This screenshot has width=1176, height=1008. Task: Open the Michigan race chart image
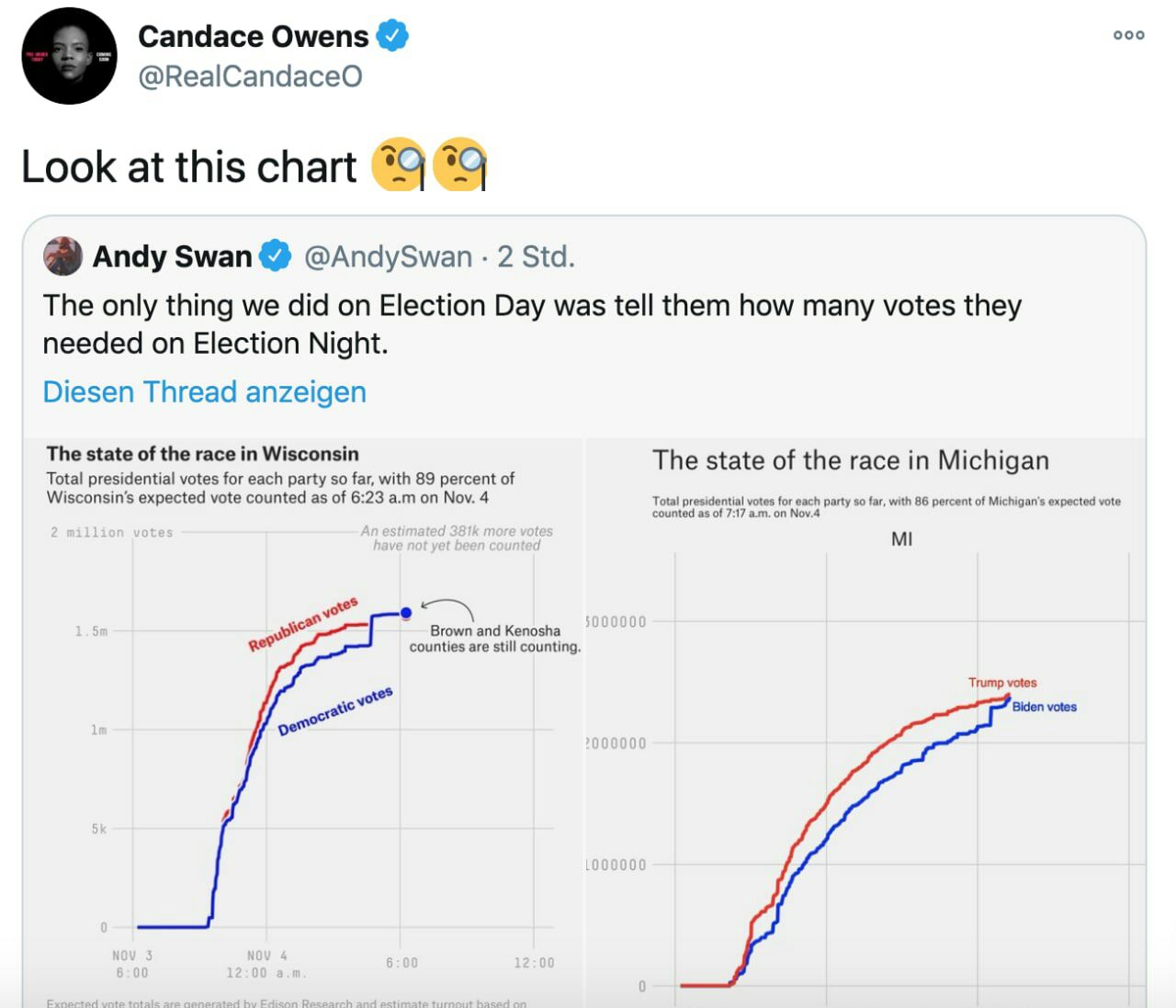tap(865, 723)
